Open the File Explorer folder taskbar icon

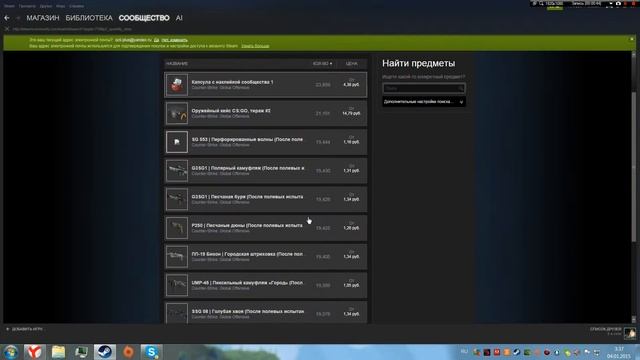[58, 352]
